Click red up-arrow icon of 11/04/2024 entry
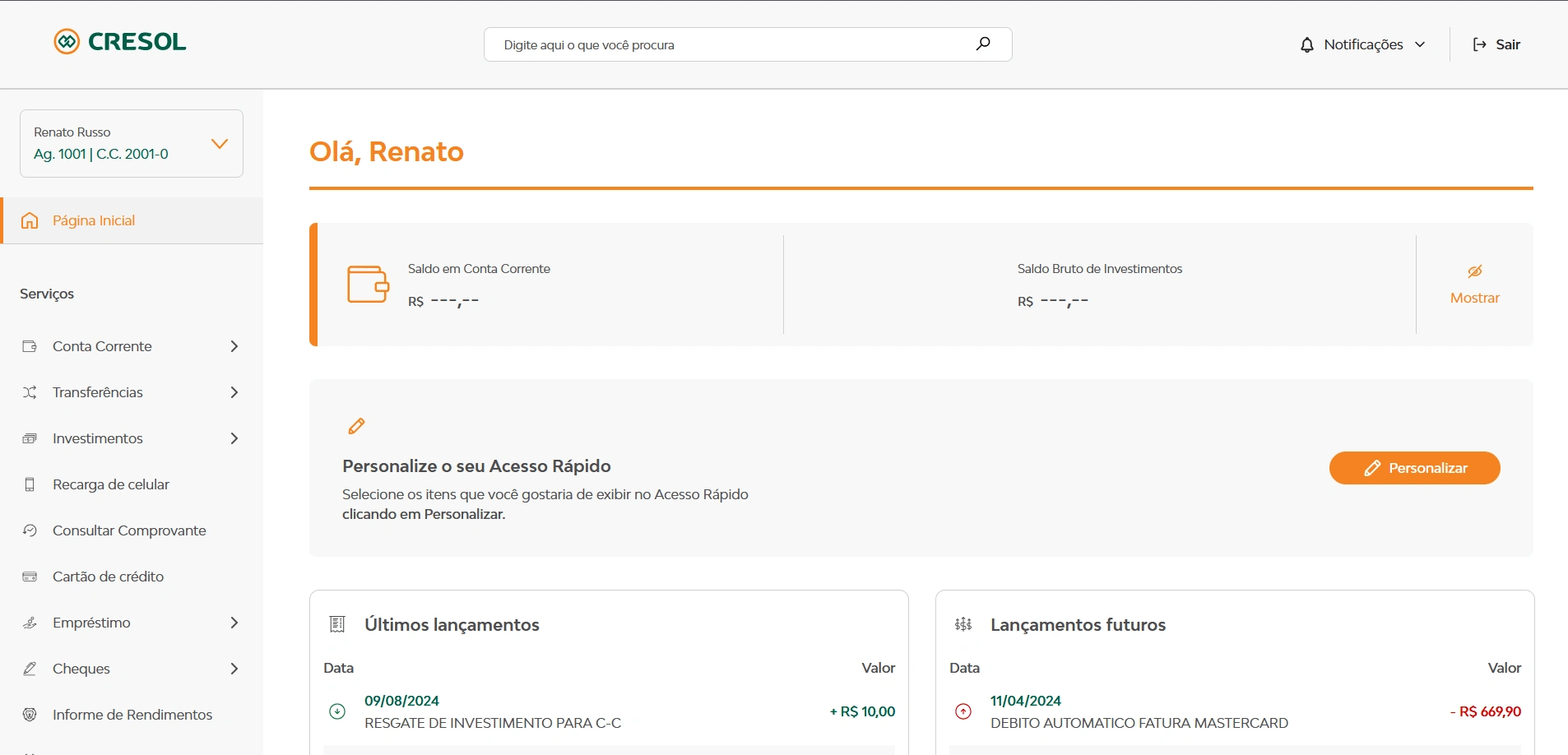Image resolution: width=1568 pixels, height=755 pixels. tap(963, 711)
